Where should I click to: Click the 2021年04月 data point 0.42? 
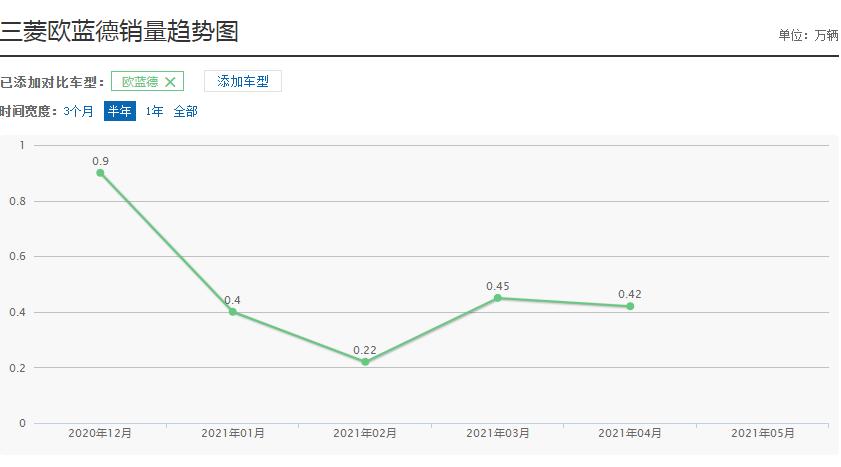(x=630, y=306)
